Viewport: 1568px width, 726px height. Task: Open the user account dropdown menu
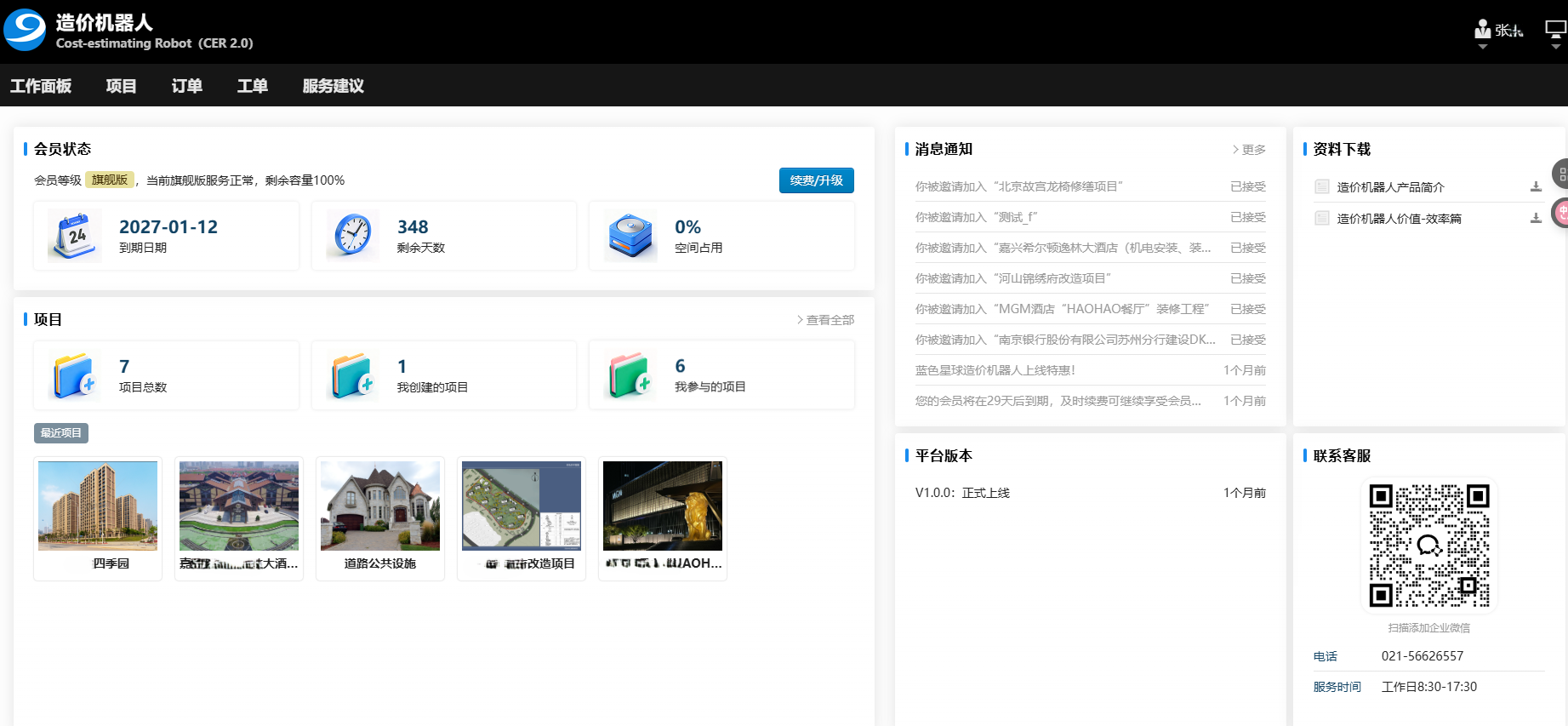(1497, 32)
